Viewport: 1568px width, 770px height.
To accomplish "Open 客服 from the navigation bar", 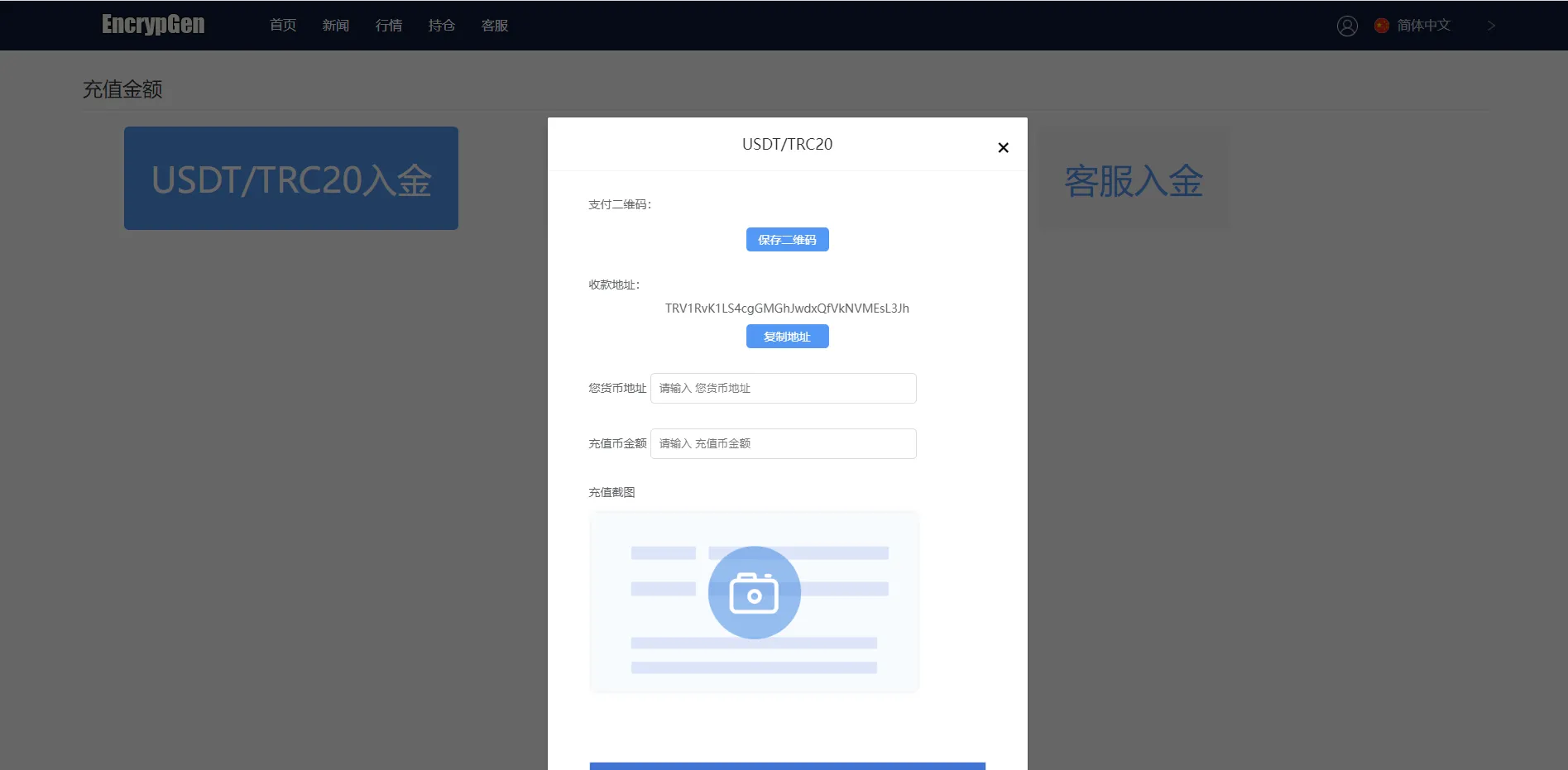I will (x=494, y=26).
